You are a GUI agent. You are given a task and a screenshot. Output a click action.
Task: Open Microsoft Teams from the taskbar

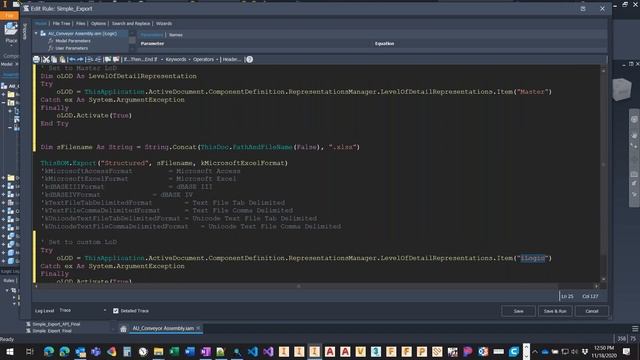click(x=96, y=351)
